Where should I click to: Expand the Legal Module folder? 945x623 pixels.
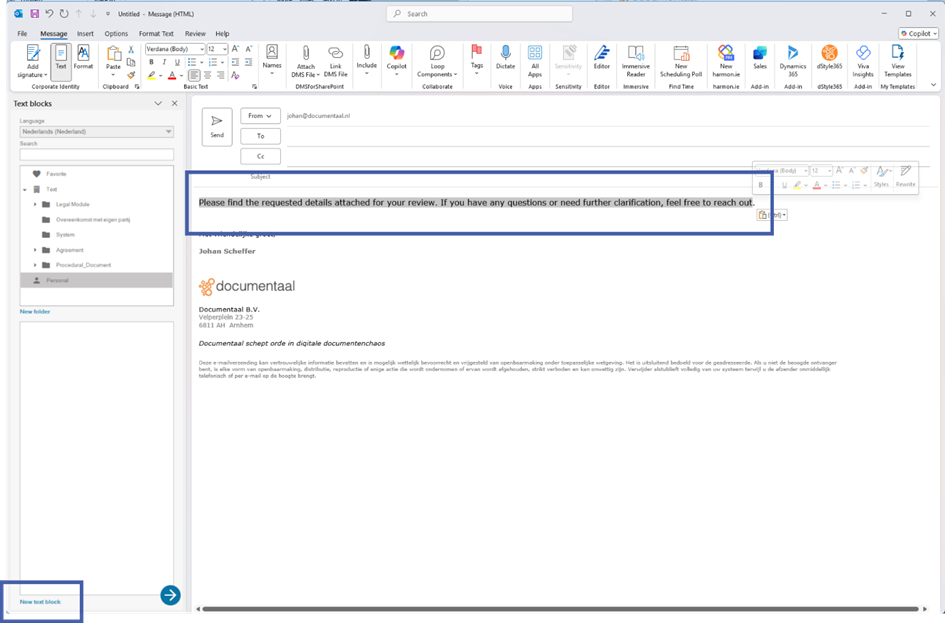tap(35, 204)
